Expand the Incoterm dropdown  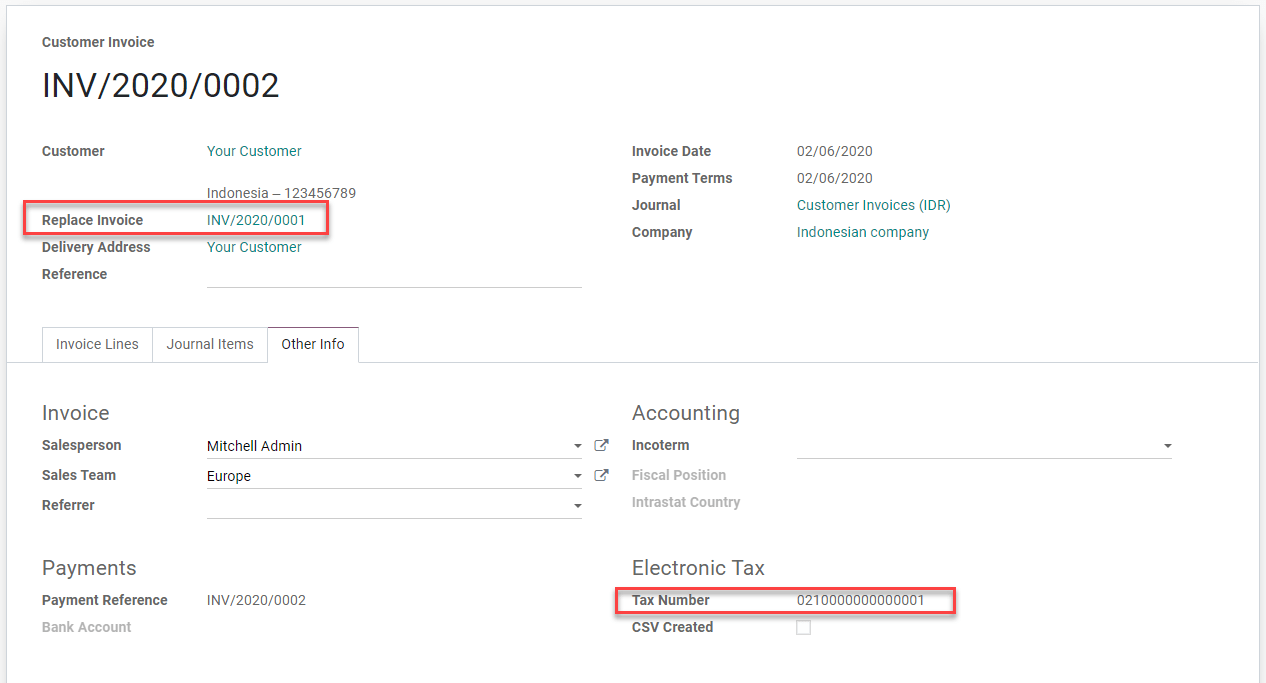tap(1166, 445)
